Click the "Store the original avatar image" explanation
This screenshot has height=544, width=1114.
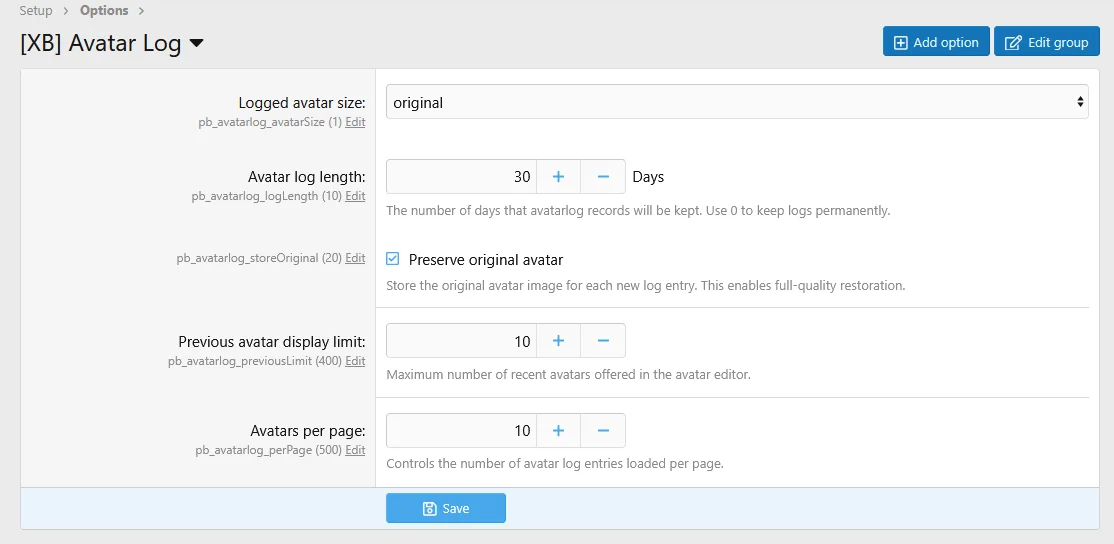click(x=646, y=286)
